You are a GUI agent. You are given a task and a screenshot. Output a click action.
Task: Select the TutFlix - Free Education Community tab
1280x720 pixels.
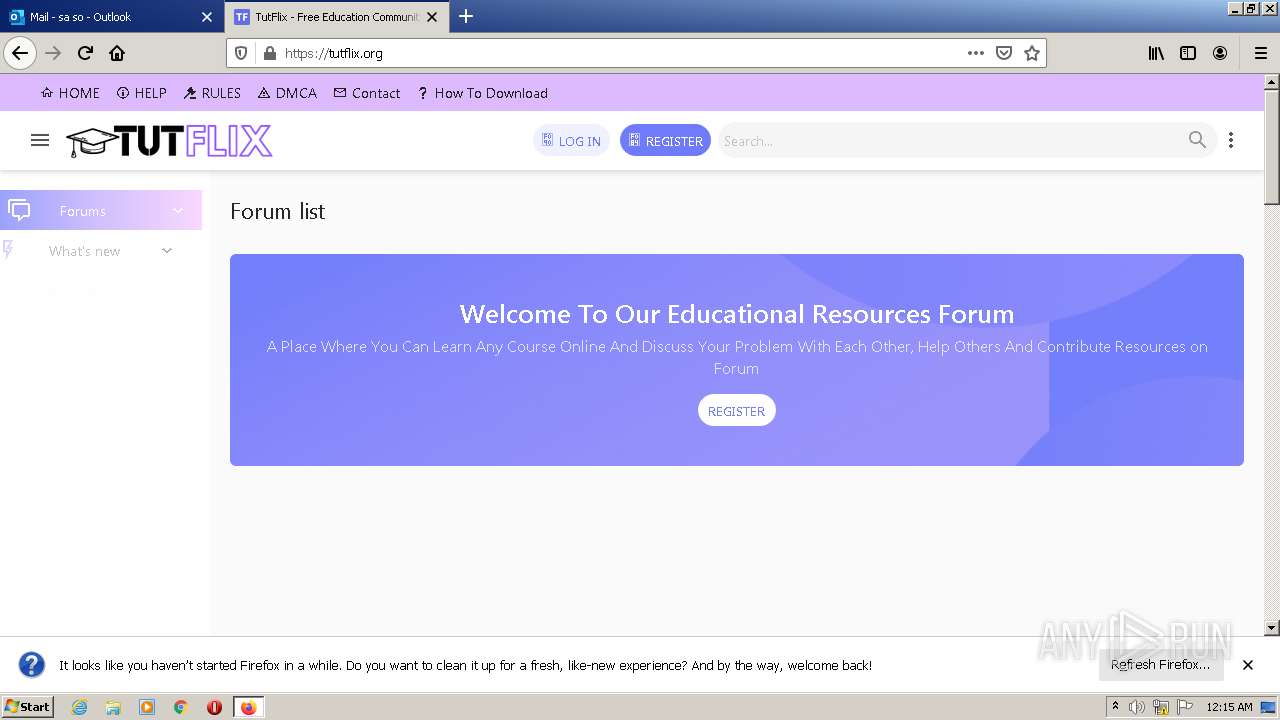point(337,17)
